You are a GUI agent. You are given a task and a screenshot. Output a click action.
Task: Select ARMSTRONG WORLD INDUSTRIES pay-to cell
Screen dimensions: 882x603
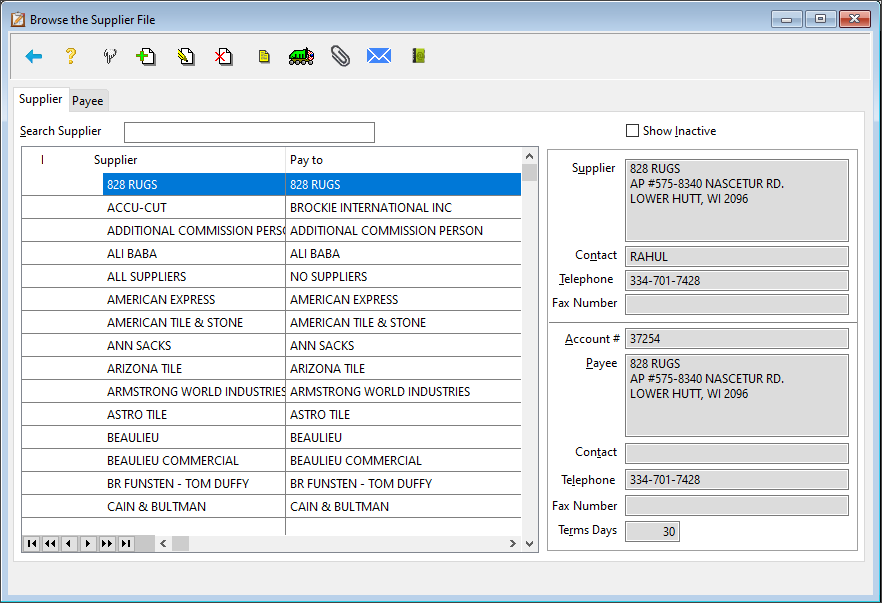[403, 392]
